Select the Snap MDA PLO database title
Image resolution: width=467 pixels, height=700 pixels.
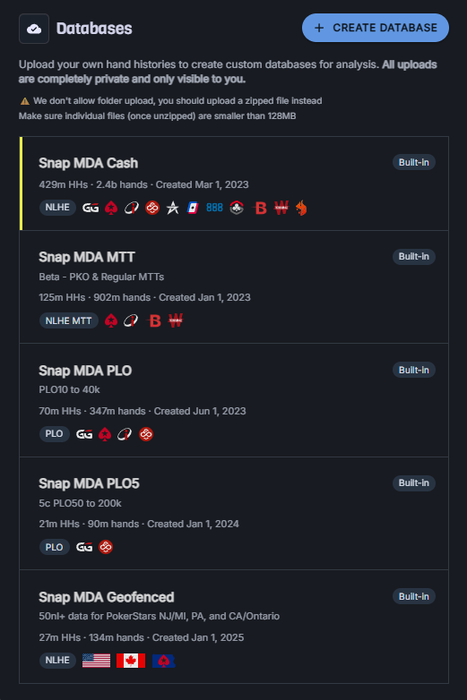point(85,371)
